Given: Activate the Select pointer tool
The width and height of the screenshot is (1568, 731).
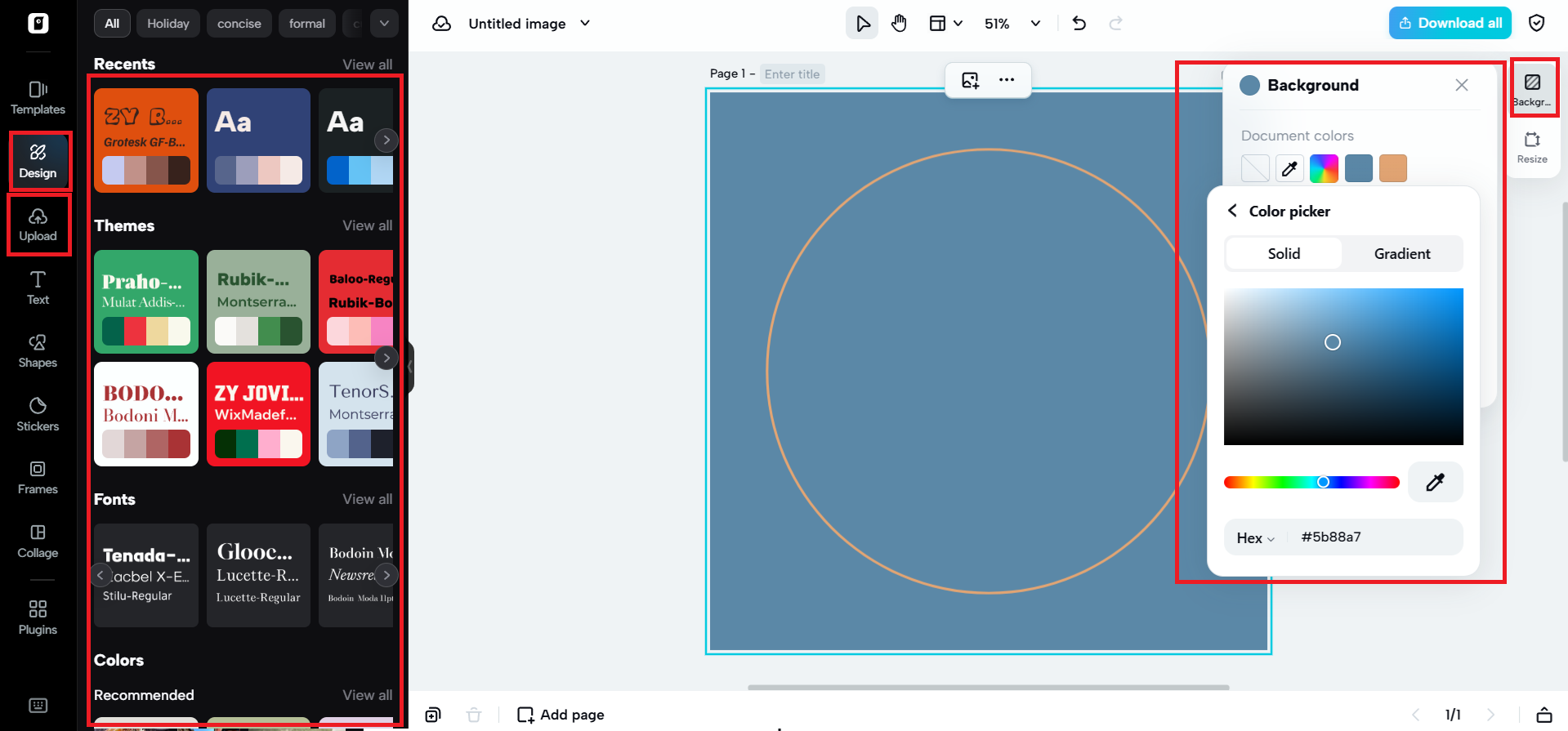Looking at the screenshot, I should [862, 24].
